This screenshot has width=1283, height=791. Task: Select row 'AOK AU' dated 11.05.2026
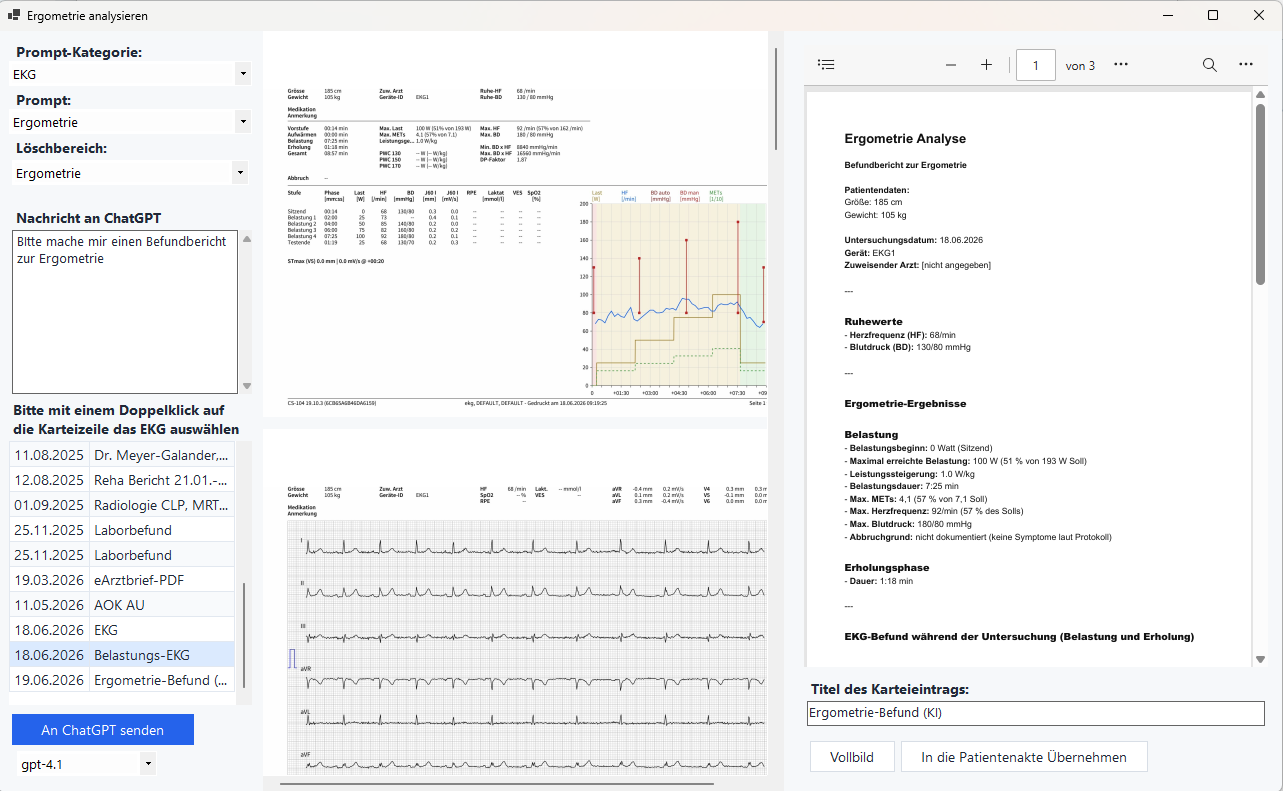[122, 605]
